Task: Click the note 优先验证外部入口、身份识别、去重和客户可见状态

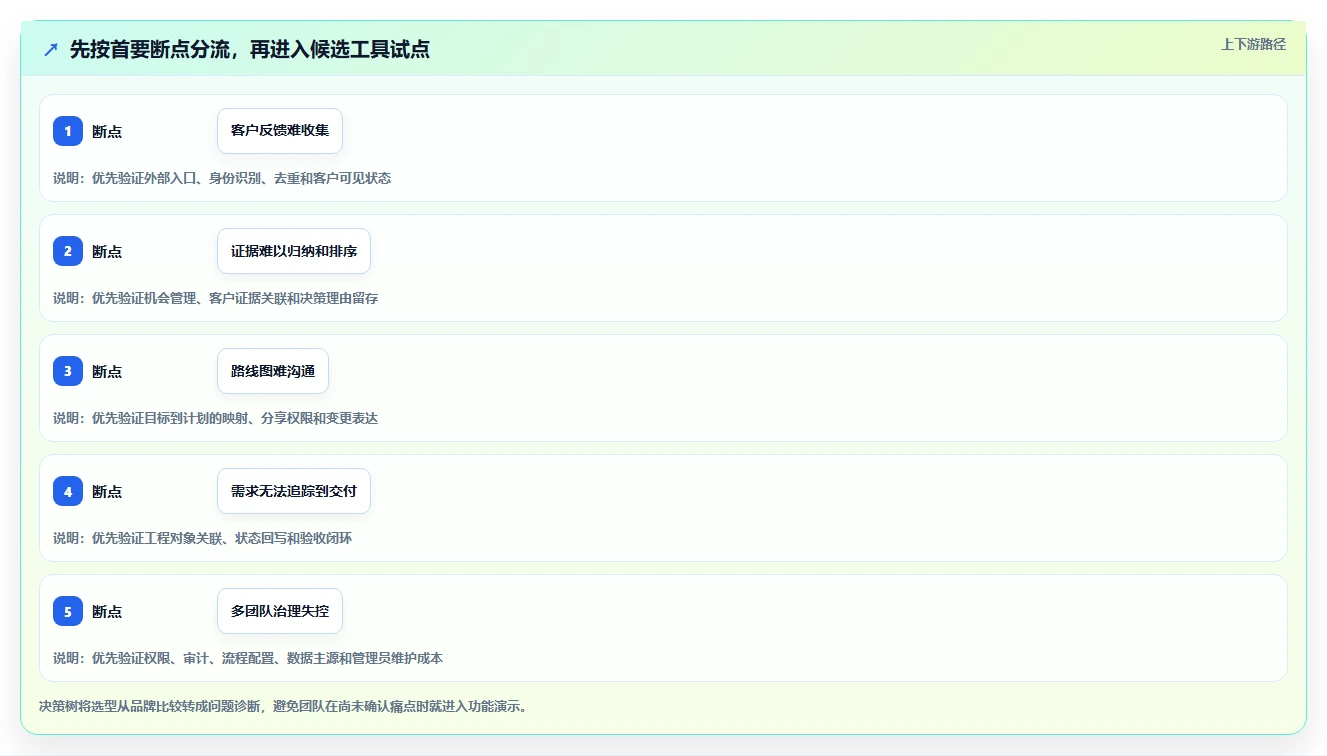Action: pyautogui.click(x=241, y=178)
